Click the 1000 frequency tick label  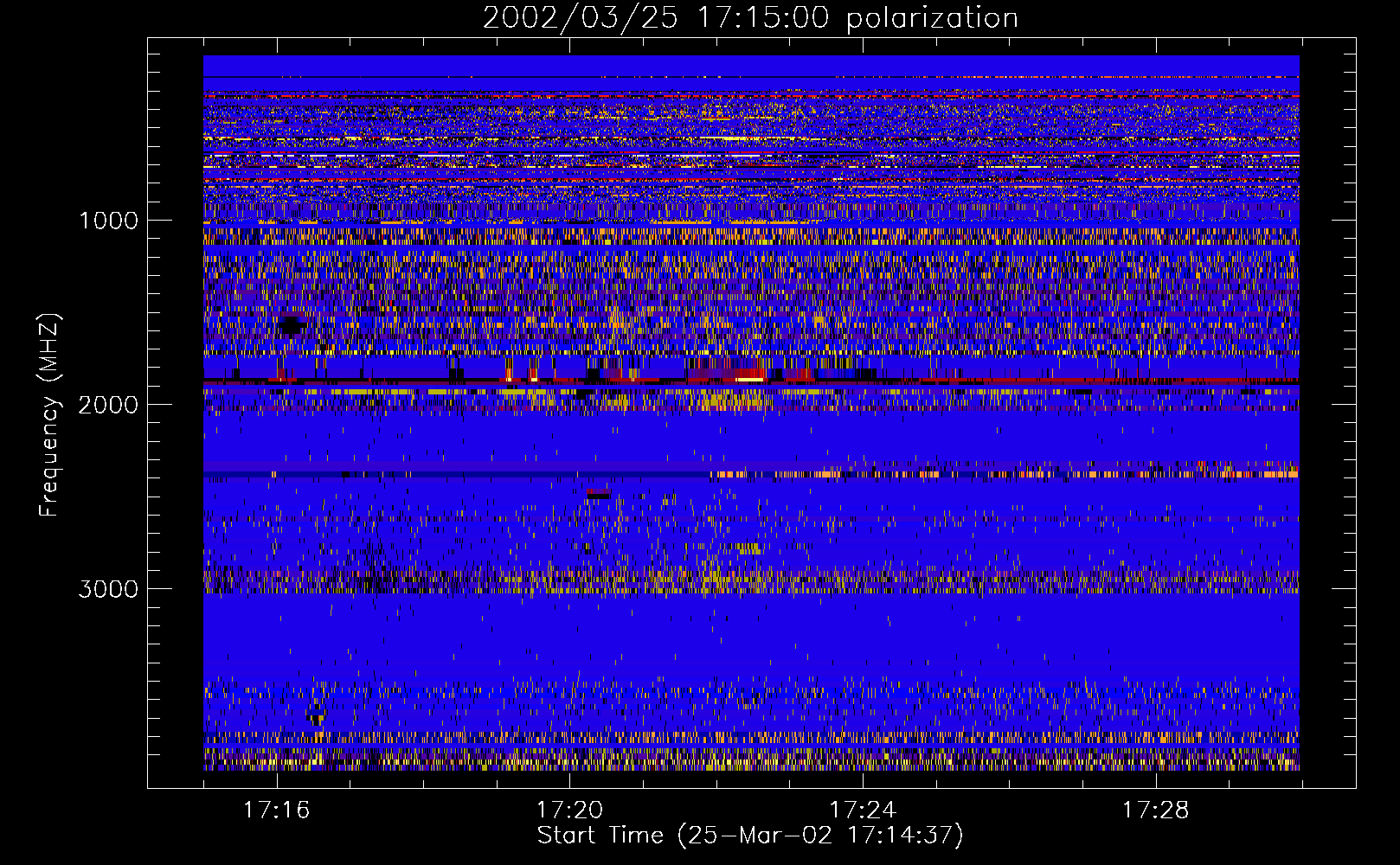109,221
